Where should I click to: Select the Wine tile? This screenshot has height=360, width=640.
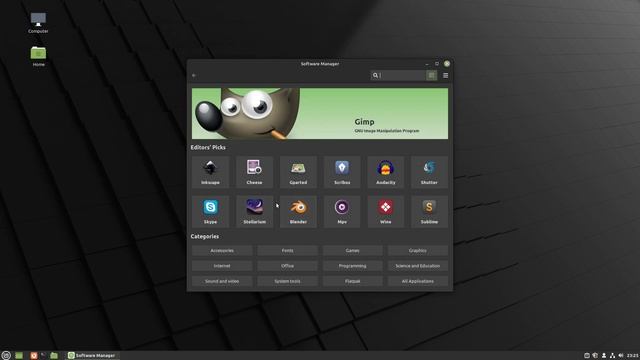point(386,211)
